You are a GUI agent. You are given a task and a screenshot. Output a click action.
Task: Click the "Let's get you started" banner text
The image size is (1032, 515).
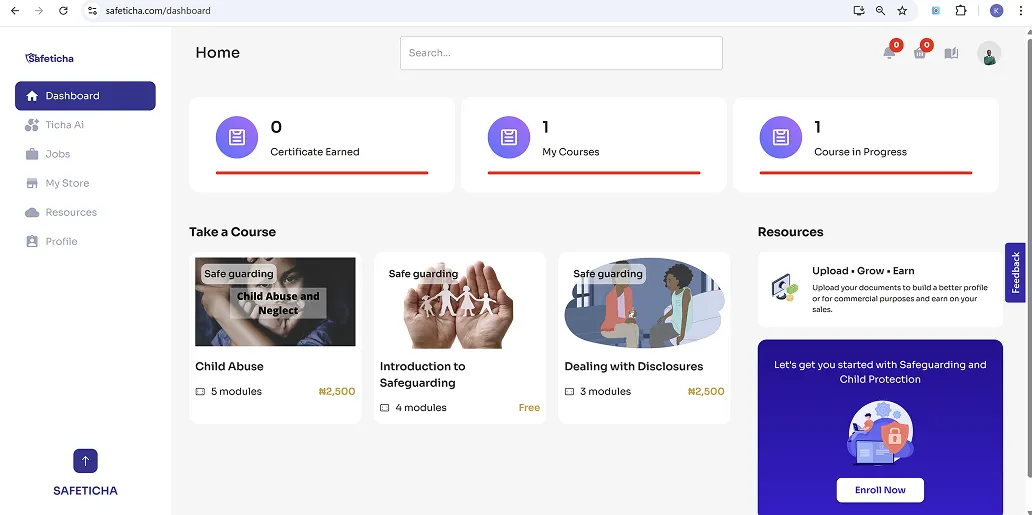point(880,372)
